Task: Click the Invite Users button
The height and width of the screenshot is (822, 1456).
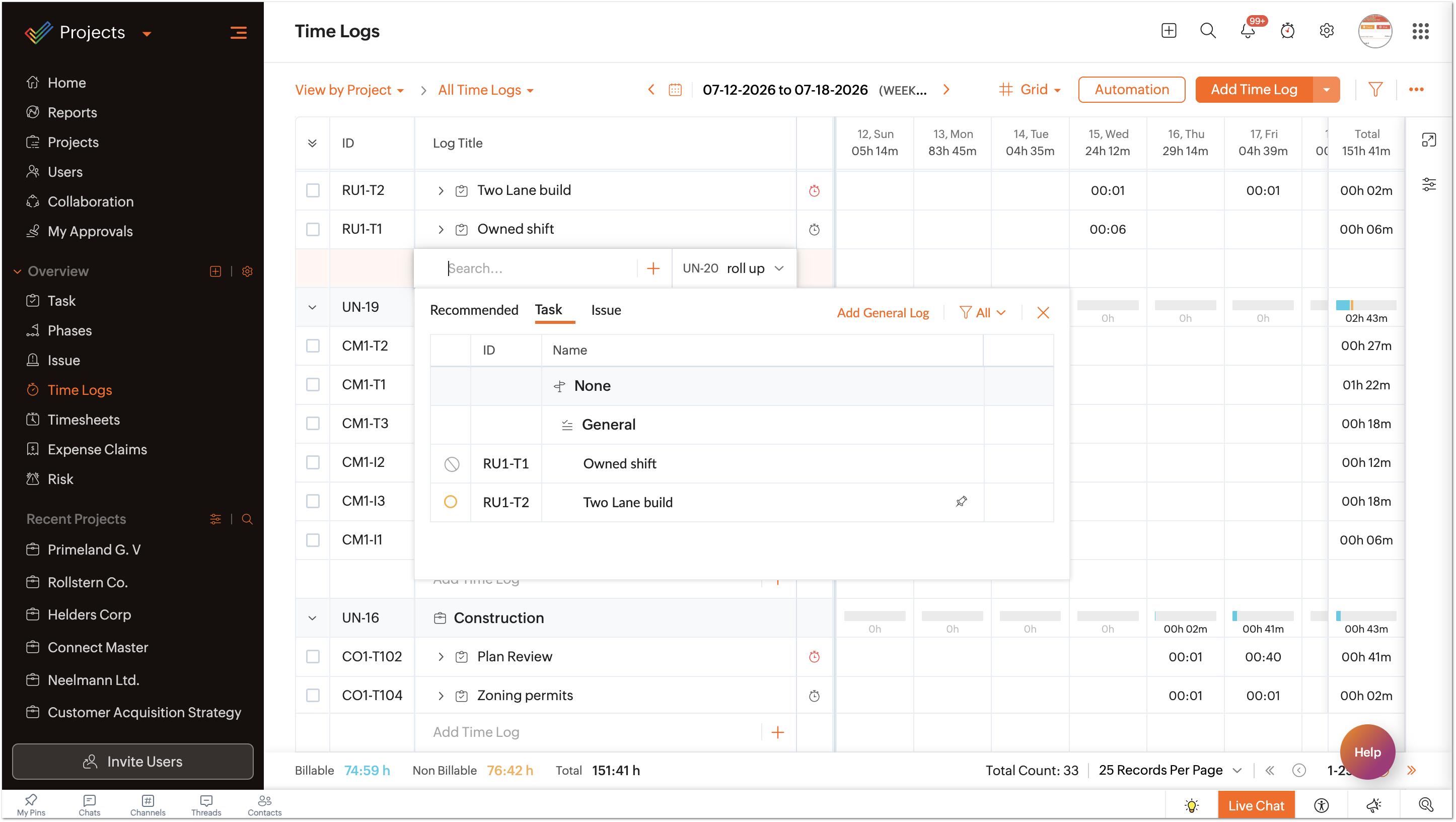Action: (x=133, y=762)
